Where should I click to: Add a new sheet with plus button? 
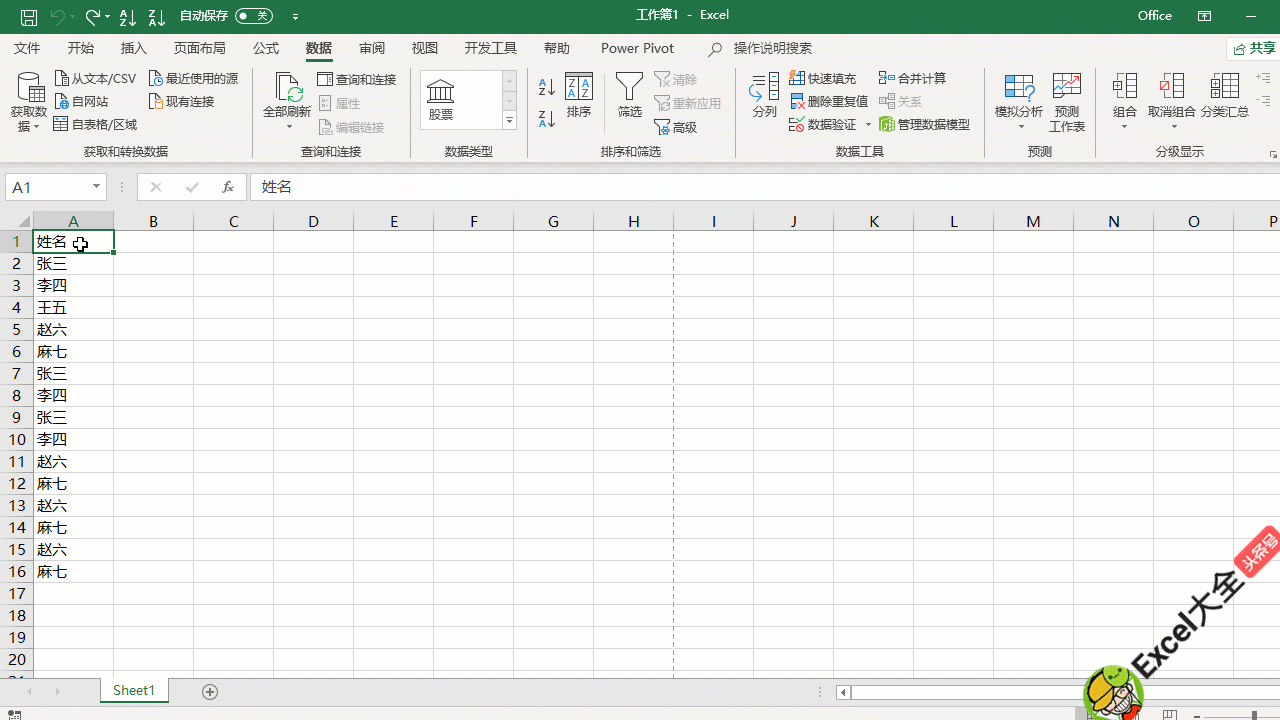(x=210, y=691)
